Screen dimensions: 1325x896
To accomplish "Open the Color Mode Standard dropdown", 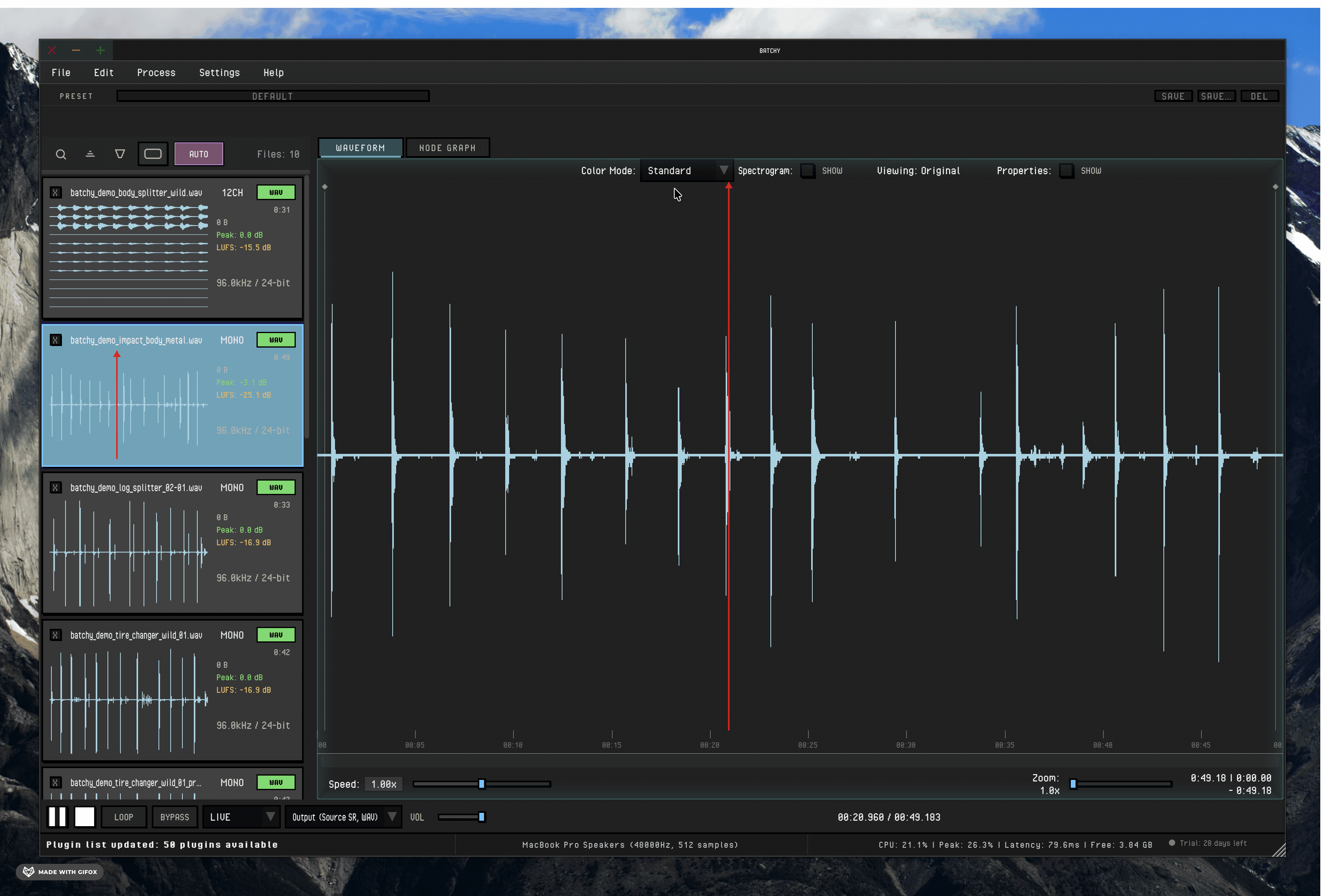I will (x=686, y=171).
